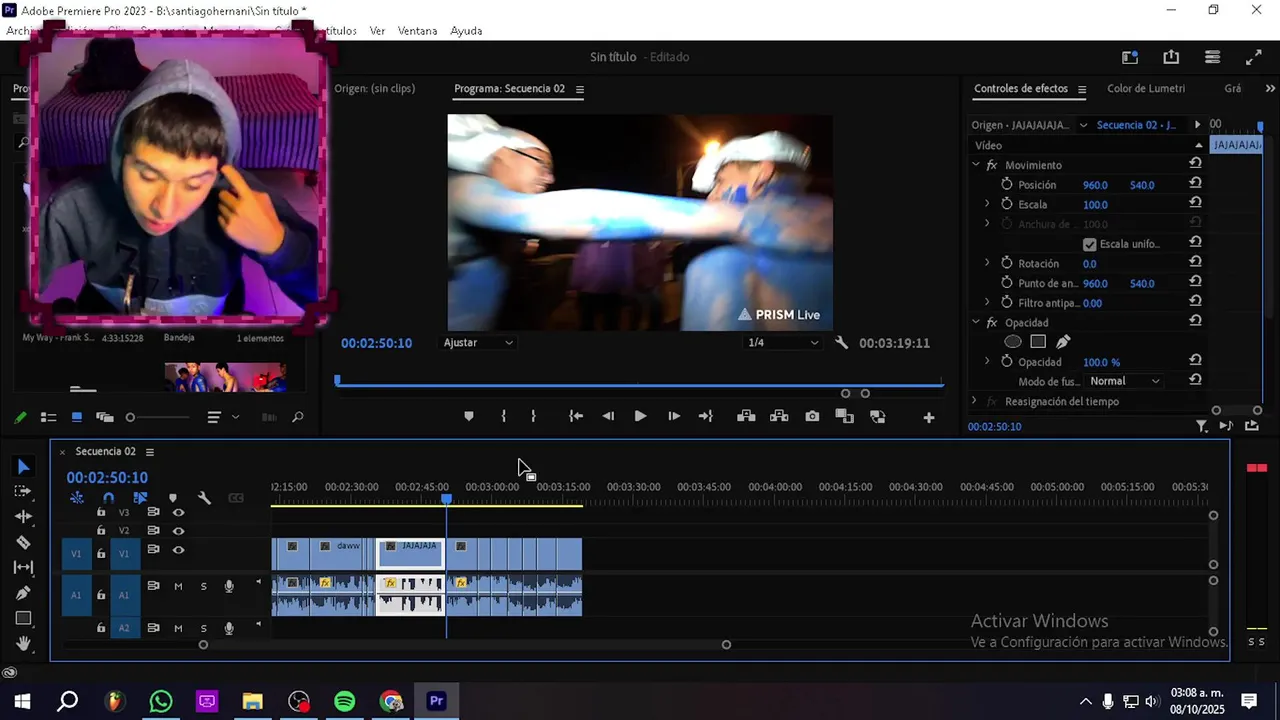Select the Selection tool arrow
Screen dimensions: 1280x720
(x=24, y=467)
